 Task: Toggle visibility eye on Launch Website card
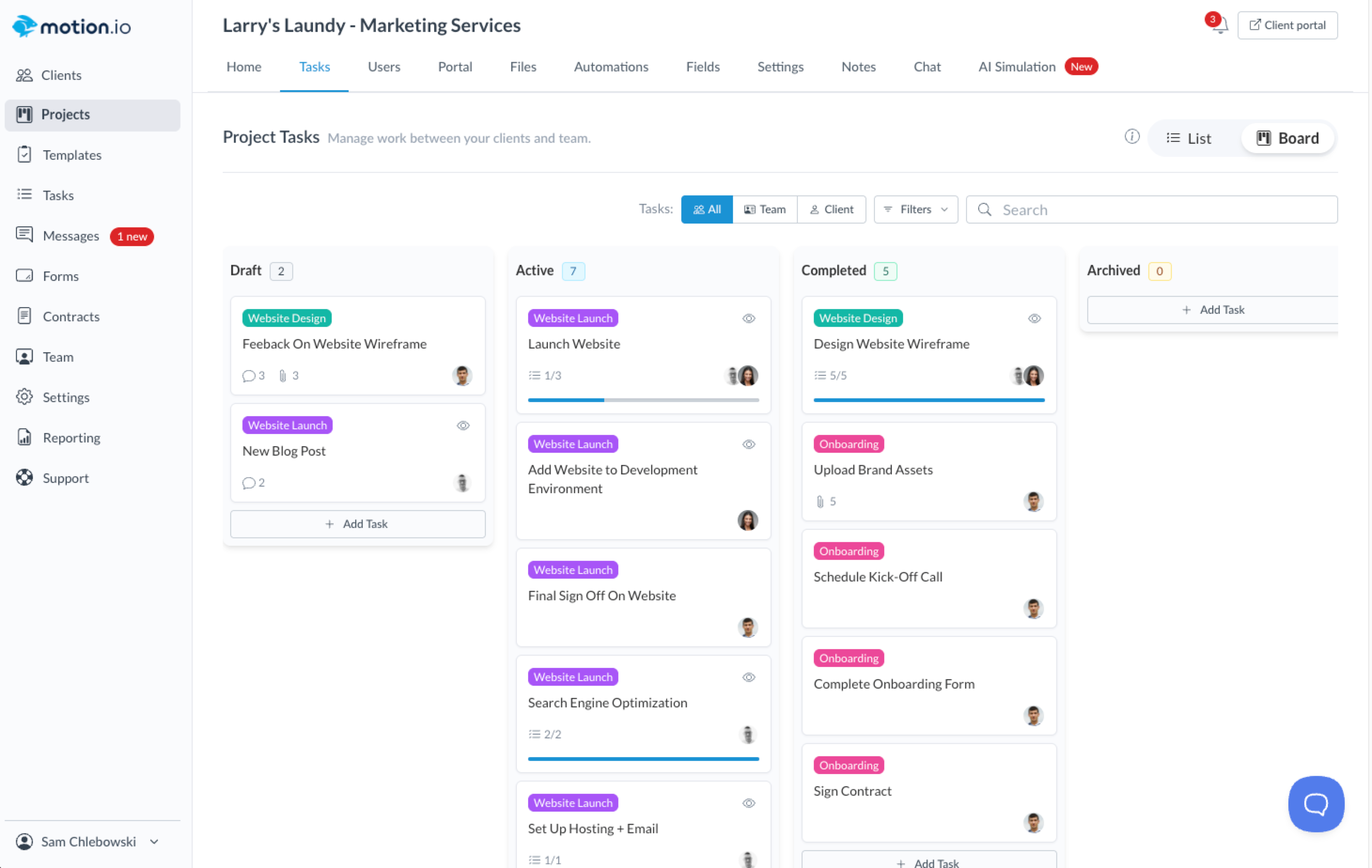pyautogui.click(x=748, y=318)
